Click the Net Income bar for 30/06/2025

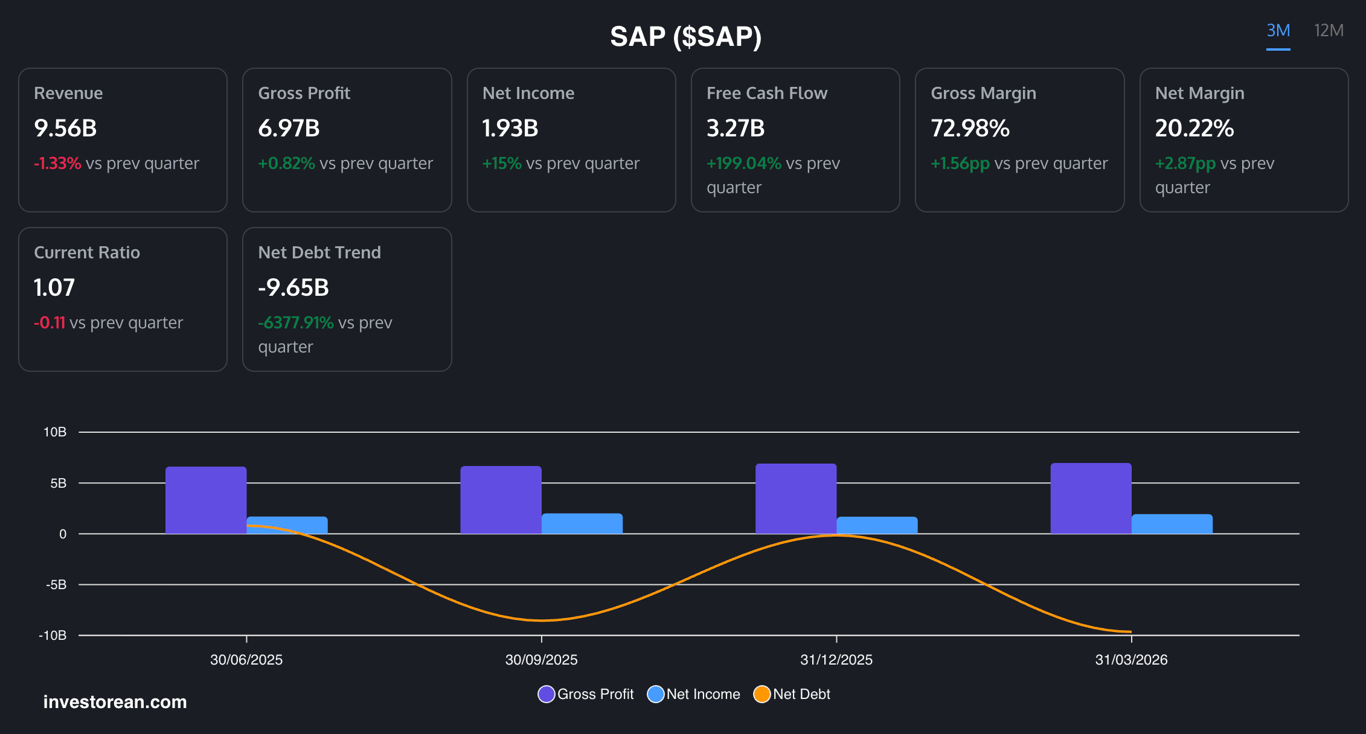tap(287, 525)
